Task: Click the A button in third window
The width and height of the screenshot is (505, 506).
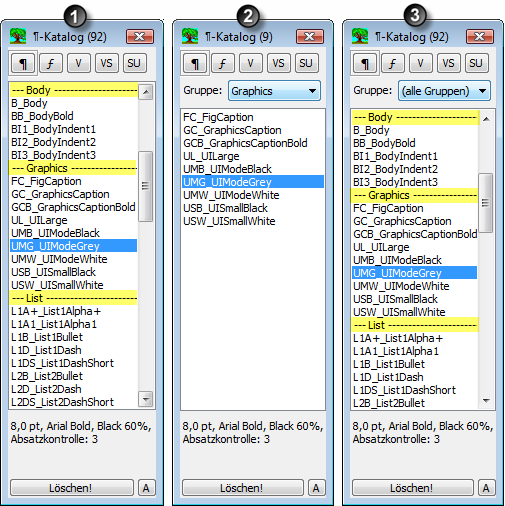Action: click(x=486, y=488)
